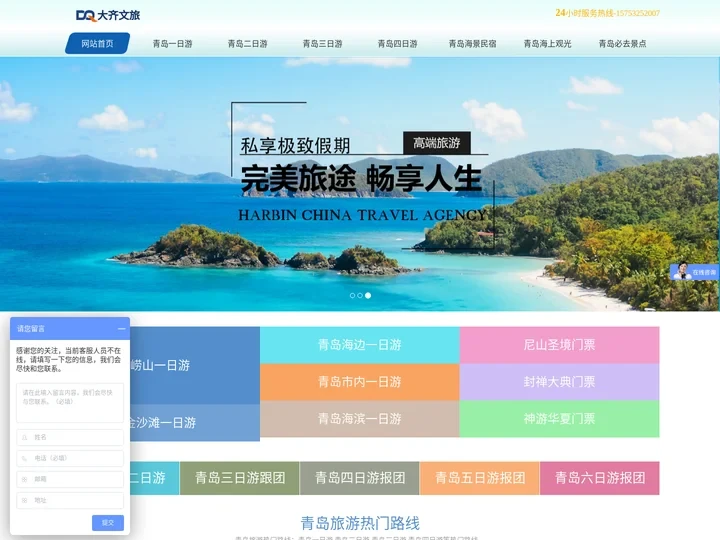Click the 请您留言 panel header
The width and height of the screenshot is (720, 540).
pos(70,329)
